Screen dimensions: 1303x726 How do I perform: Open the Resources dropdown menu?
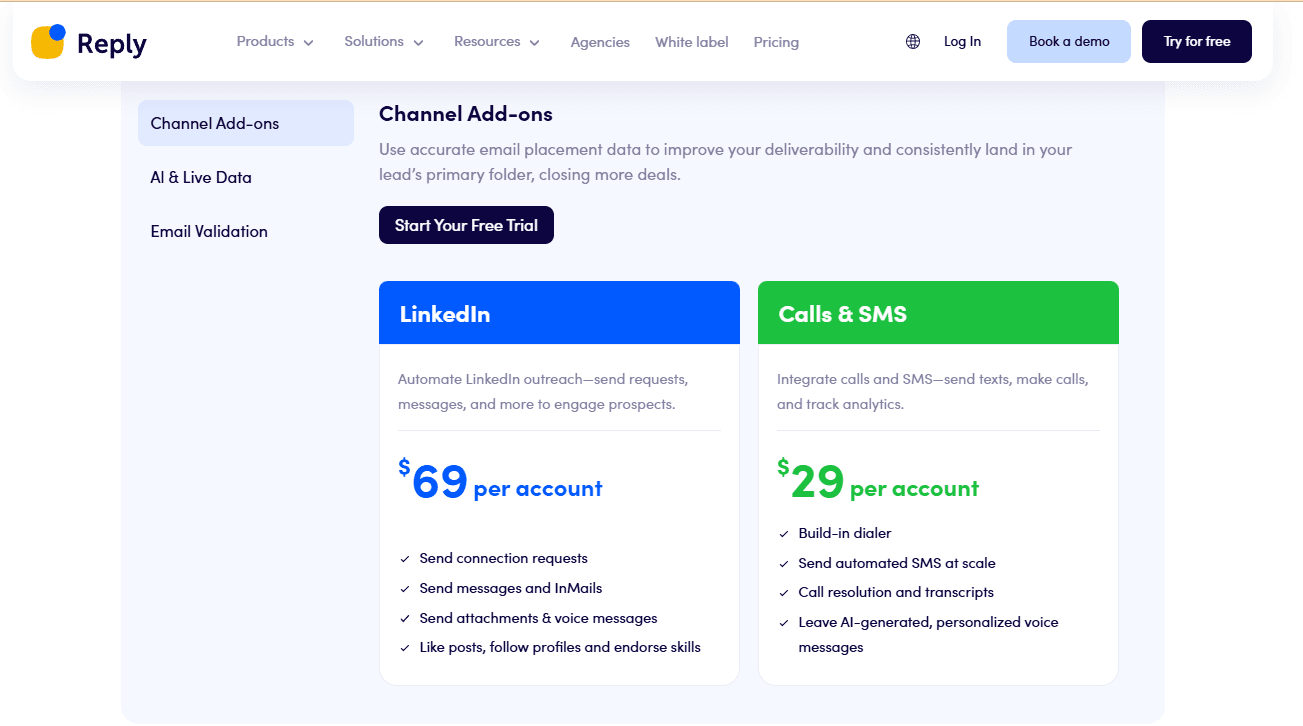click(x=497, y=42)
